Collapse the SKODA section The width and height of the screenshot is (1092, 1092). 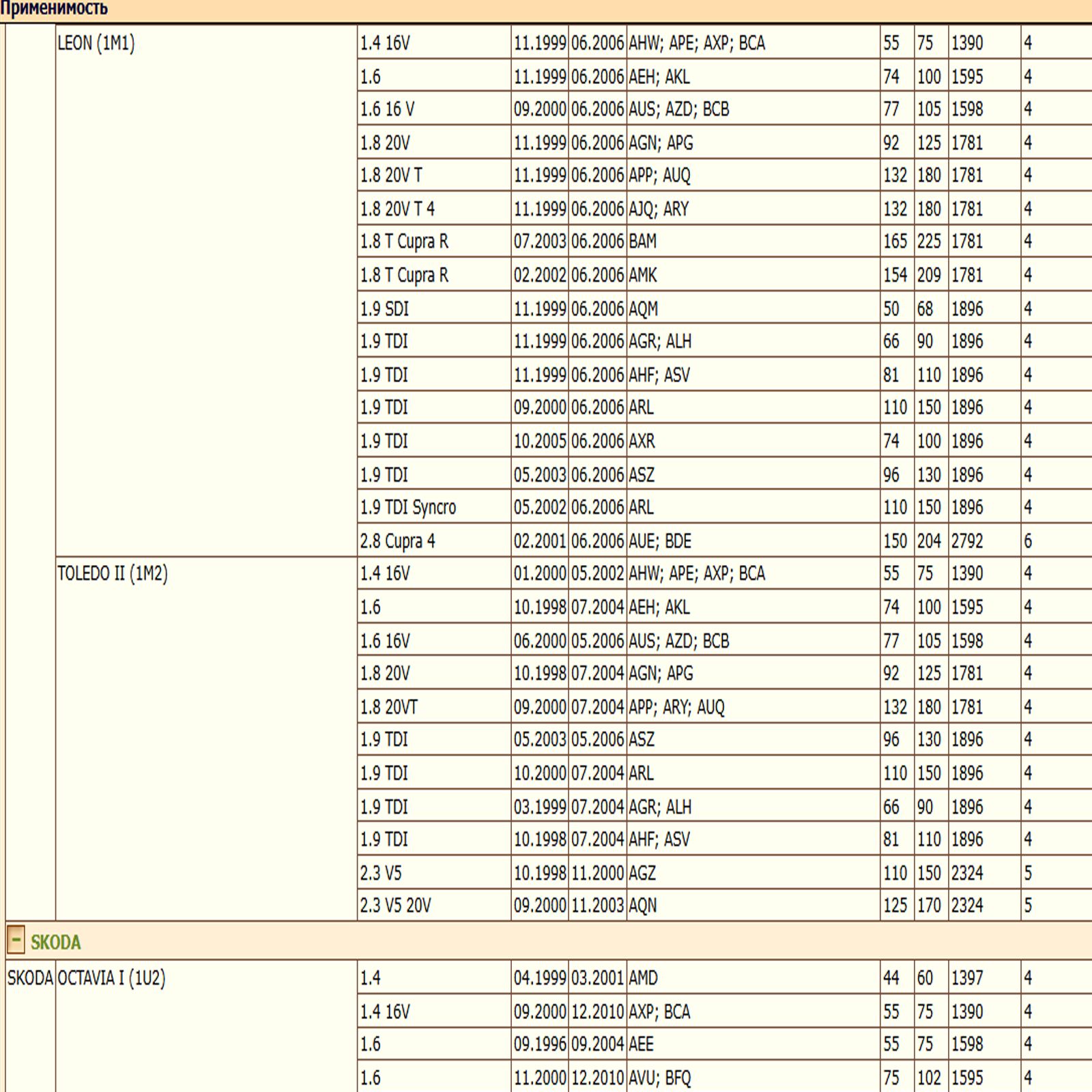(16, 940)
